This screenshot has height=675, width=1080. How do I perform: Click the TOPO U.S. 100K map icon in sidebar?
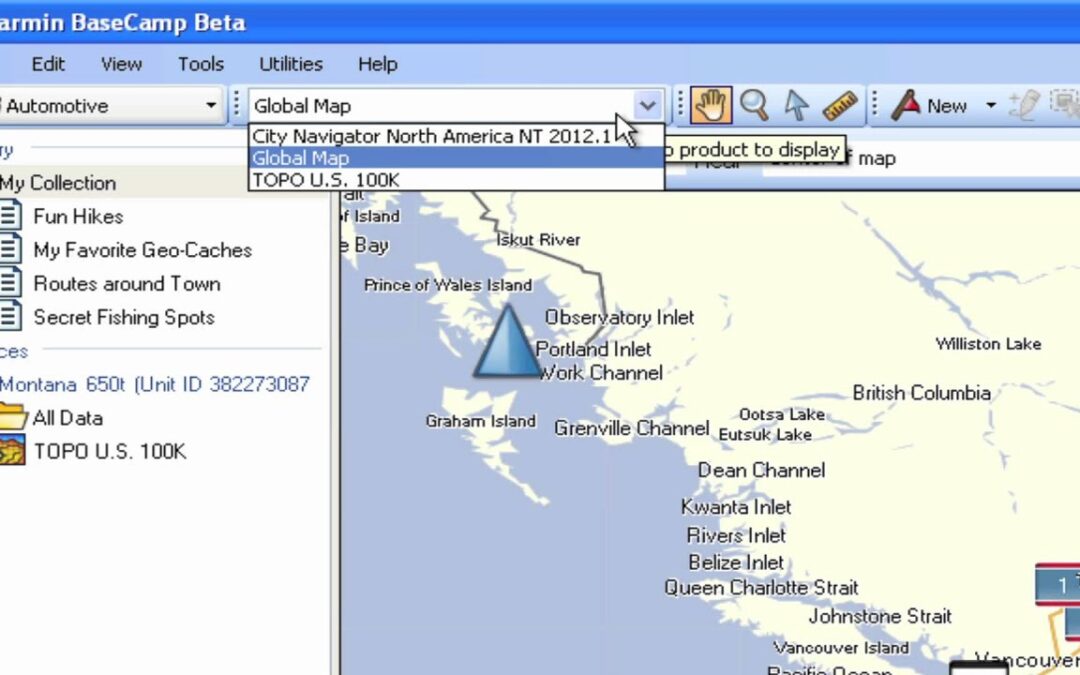pos(11,451)
